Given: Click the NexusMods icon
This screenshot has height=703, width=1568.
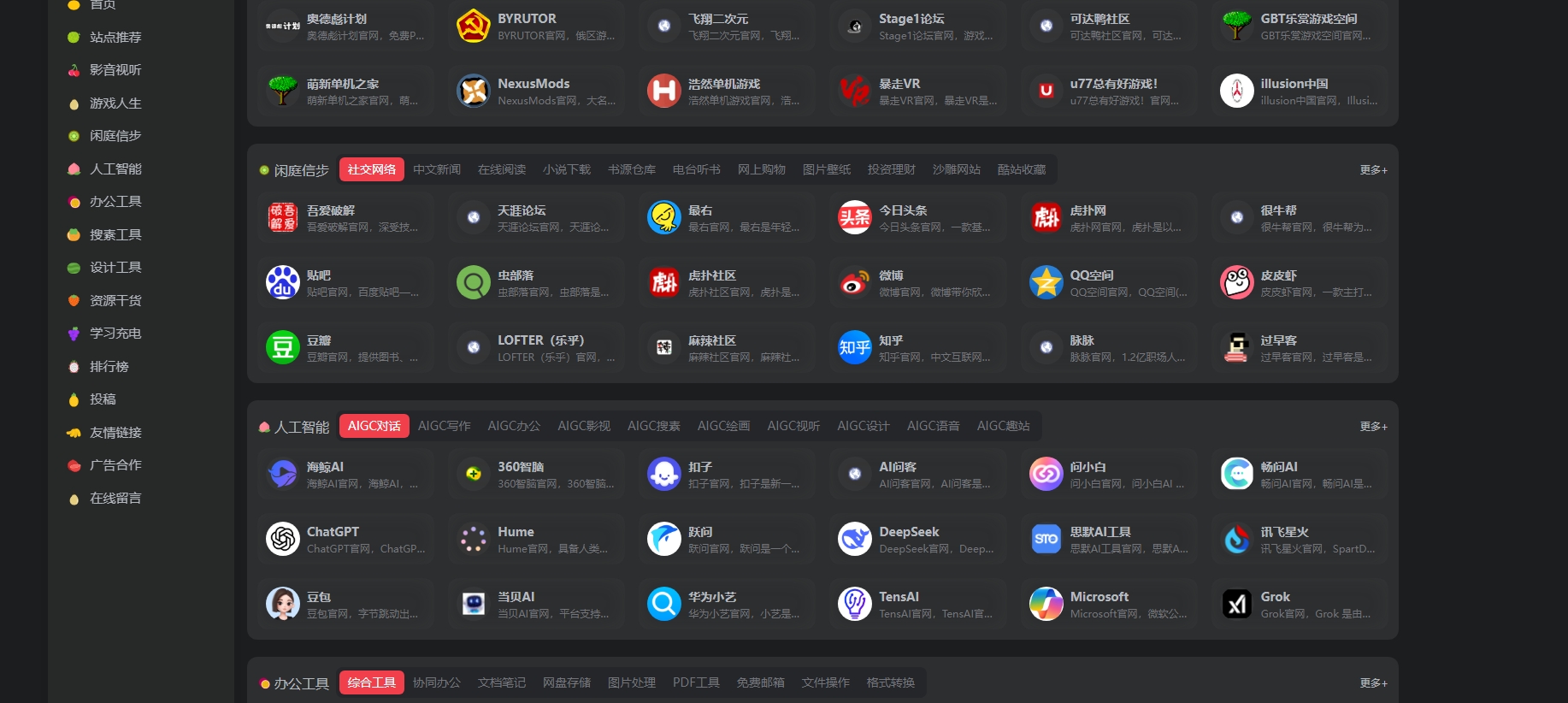Looking at the screenshot, I should click(x=474, y=91).
